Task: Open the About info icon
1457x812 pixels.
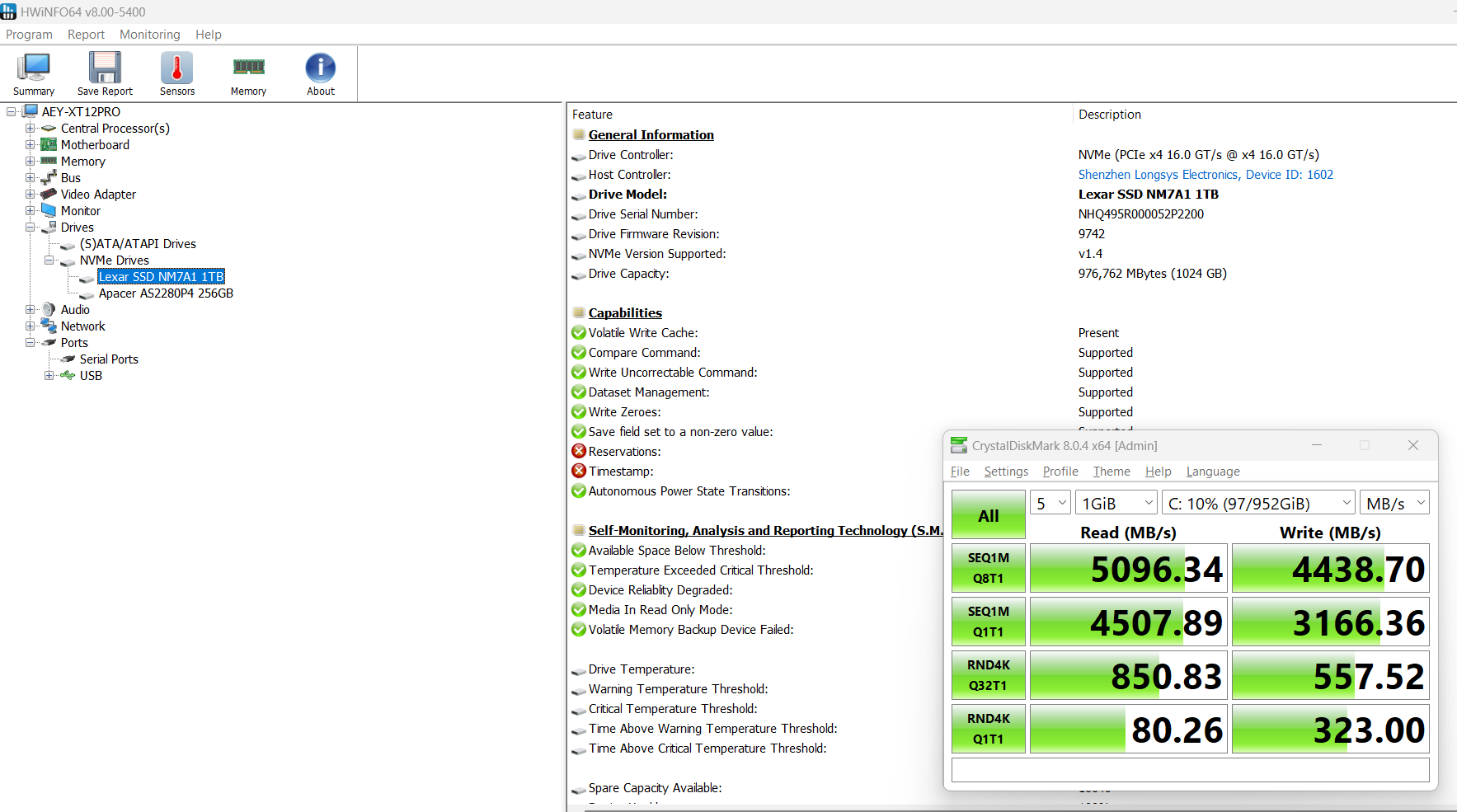Action: click(x=321, y=68)
